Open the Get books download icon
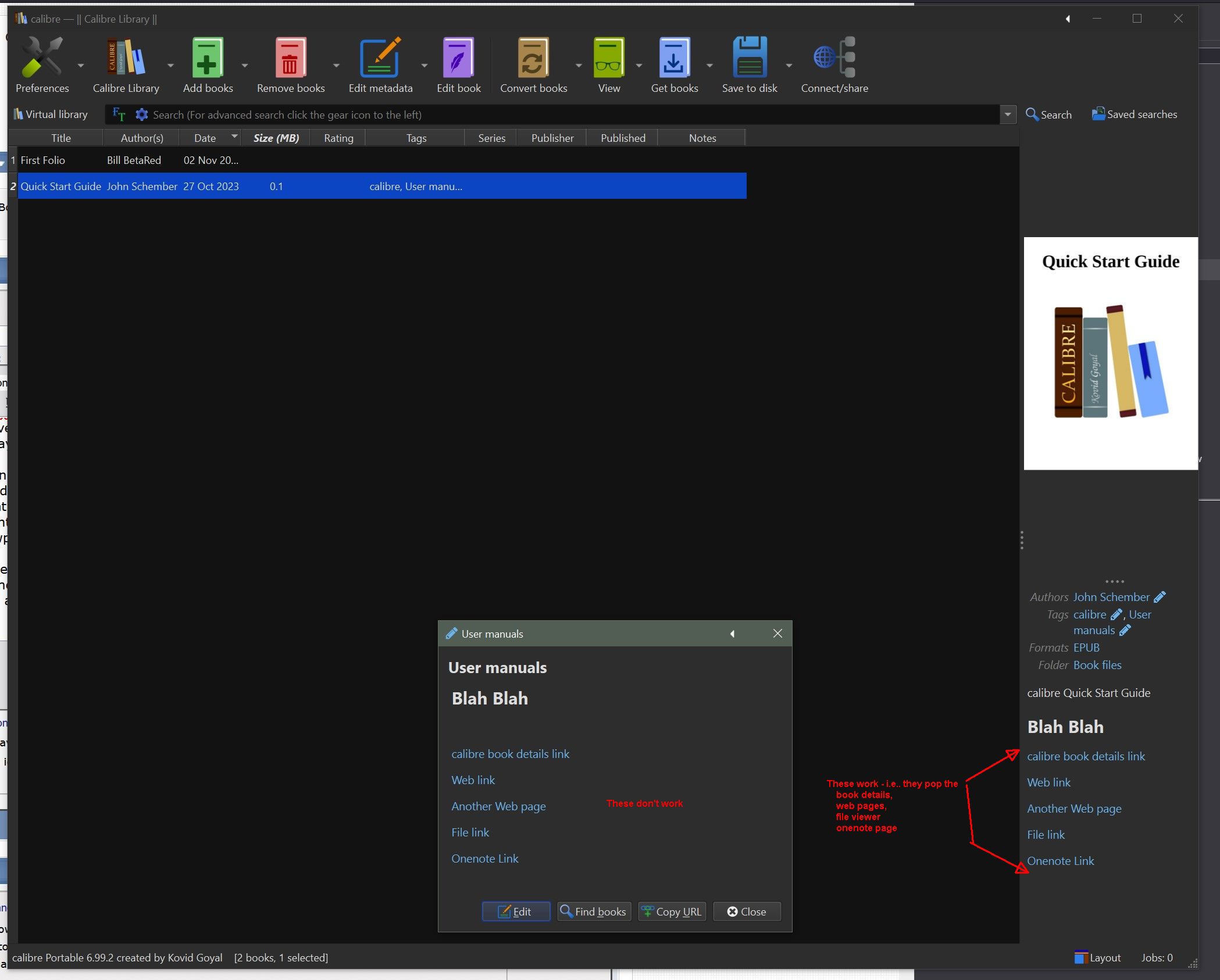The image size is (1220, 980). pyautogui.click(x=674, y=58)
